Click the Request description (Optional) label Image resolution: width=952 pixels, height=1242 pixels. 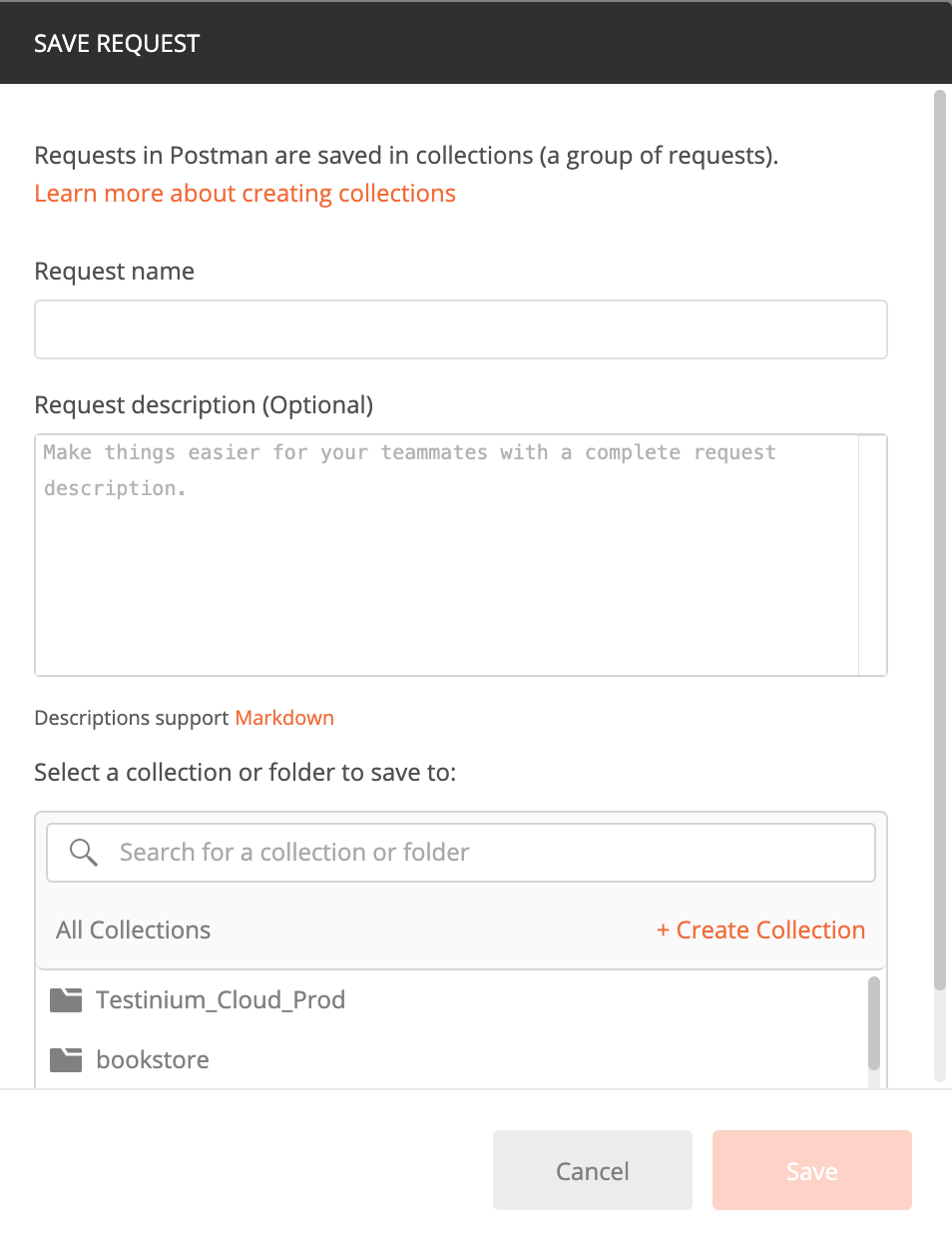(204, 405)
